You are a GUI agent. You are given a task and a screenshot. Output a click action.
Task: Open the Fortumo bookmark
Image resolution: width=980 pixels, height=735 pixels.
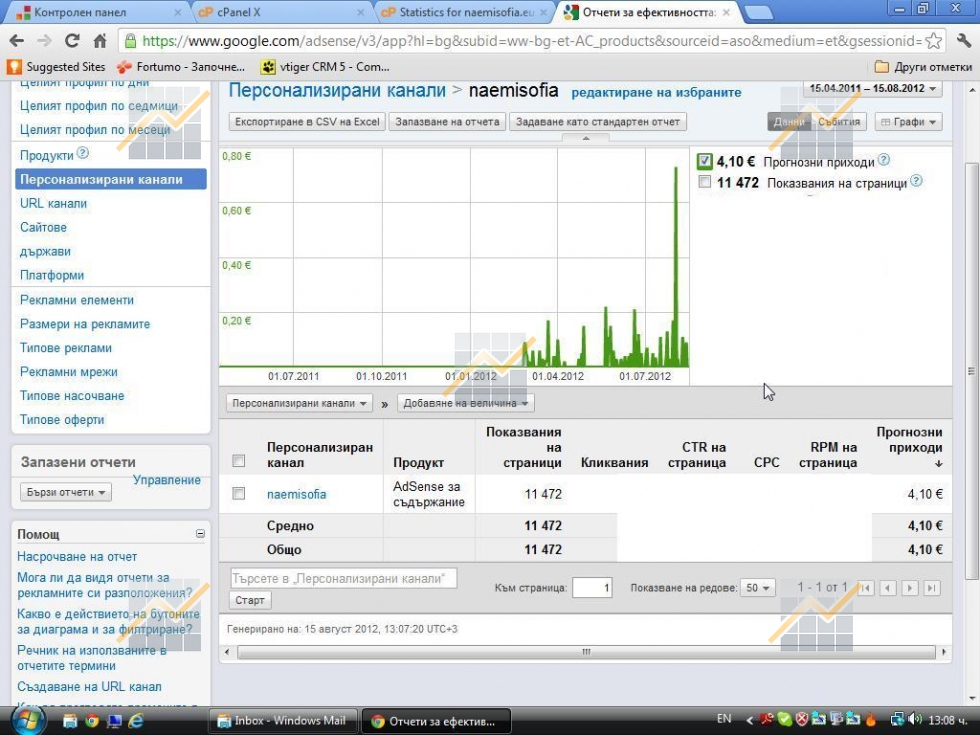pos(182,67)
